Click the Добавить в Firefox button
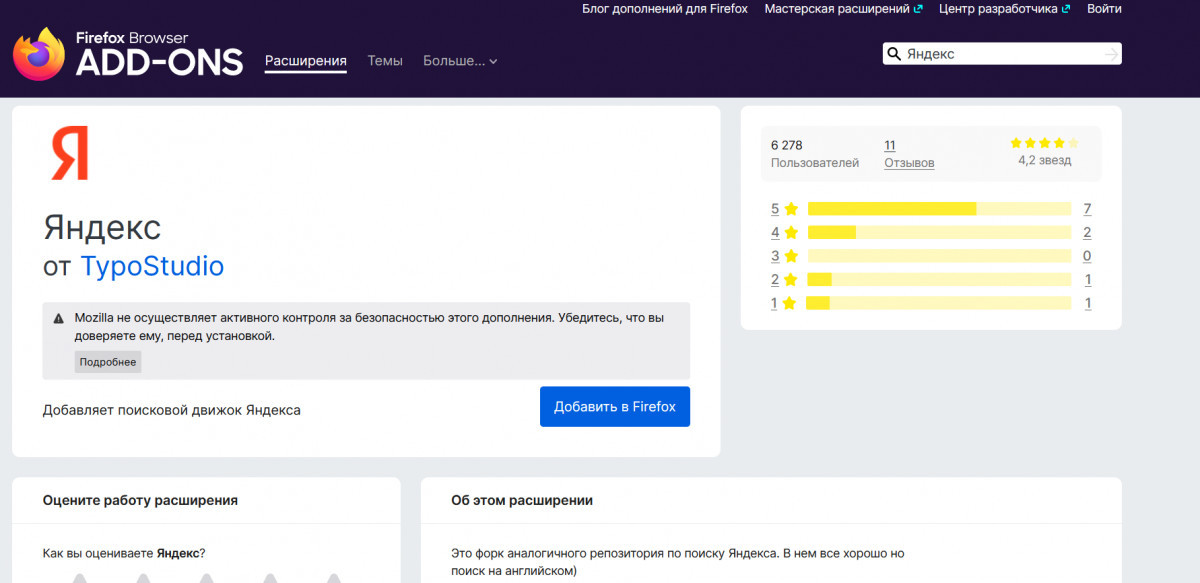Viewport: 1200px width, 583px height. point(615,407)
